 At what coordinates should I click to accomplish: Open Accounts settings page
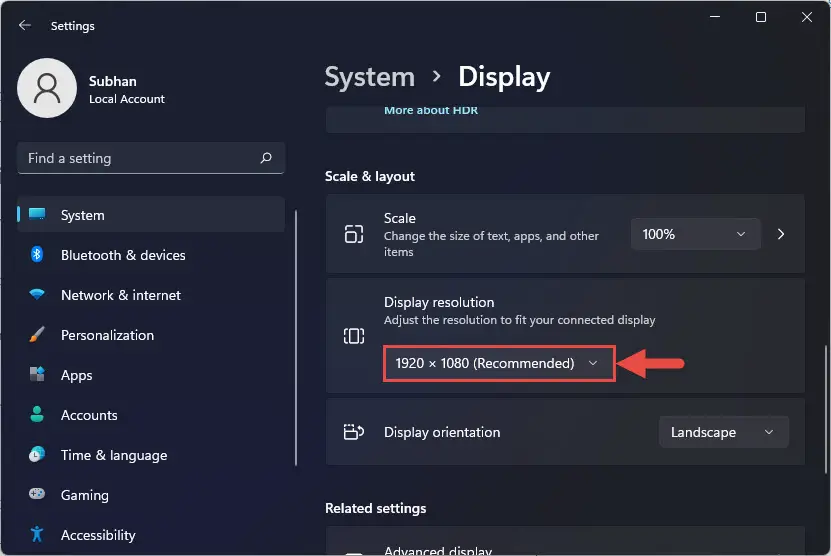tap(151, 415)
